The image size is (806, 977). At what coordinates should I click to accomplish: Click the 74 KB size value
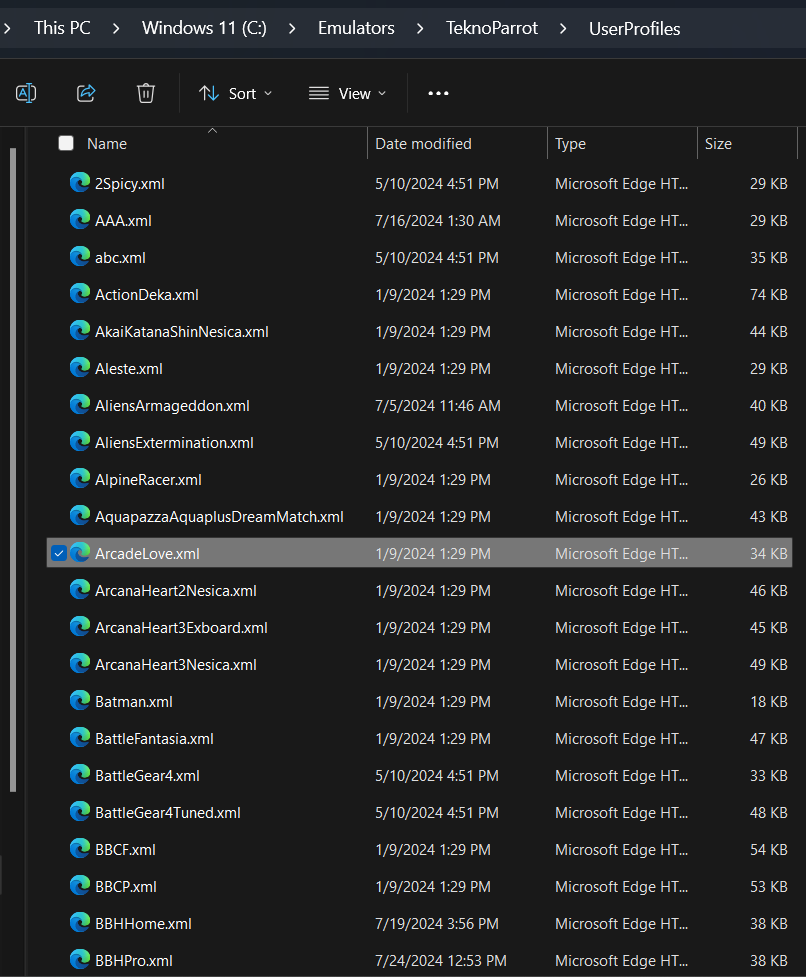pyautogui.click(x=769, y=295)
